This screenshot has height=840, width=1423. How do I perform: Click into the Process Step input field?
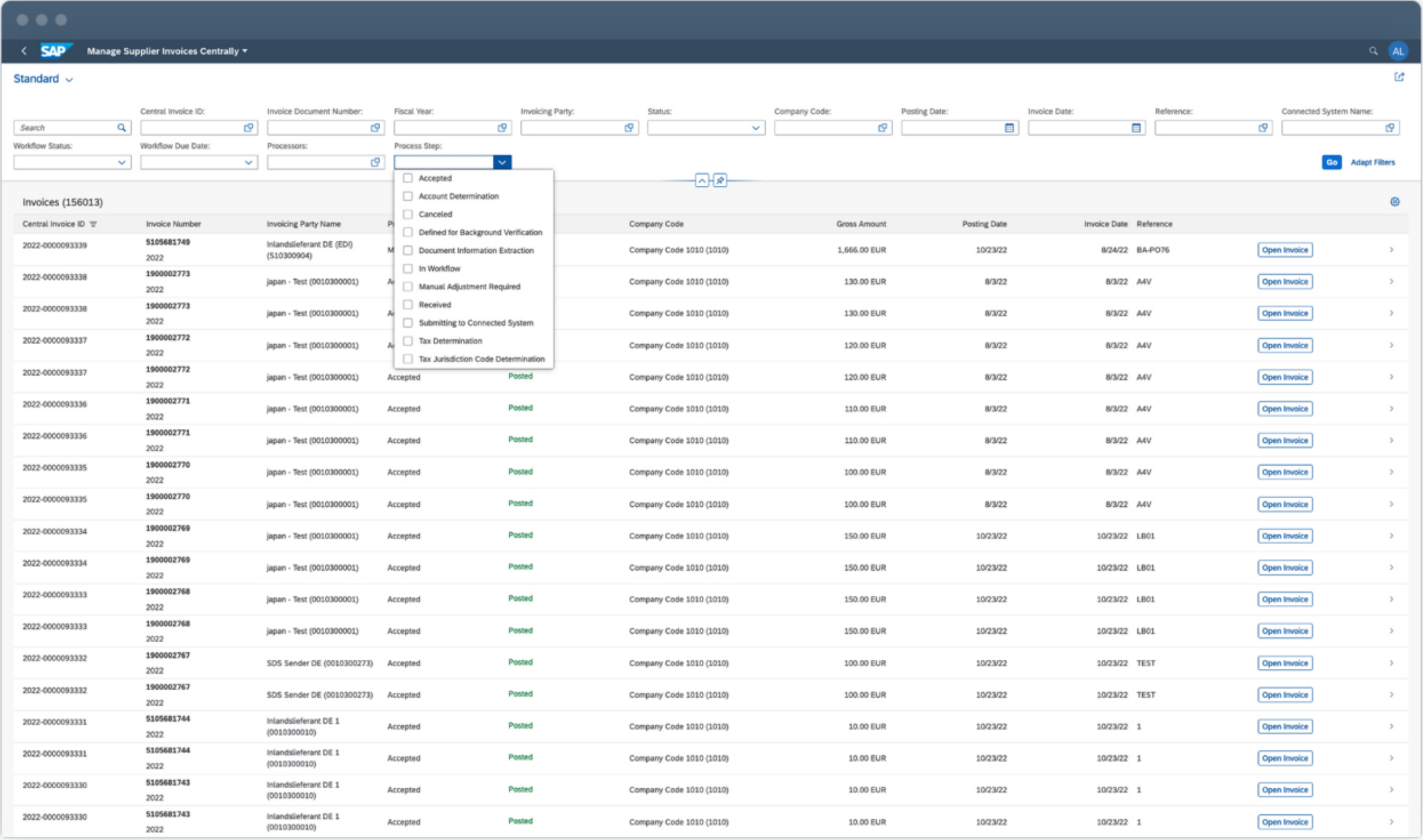(x=444, y=163)
